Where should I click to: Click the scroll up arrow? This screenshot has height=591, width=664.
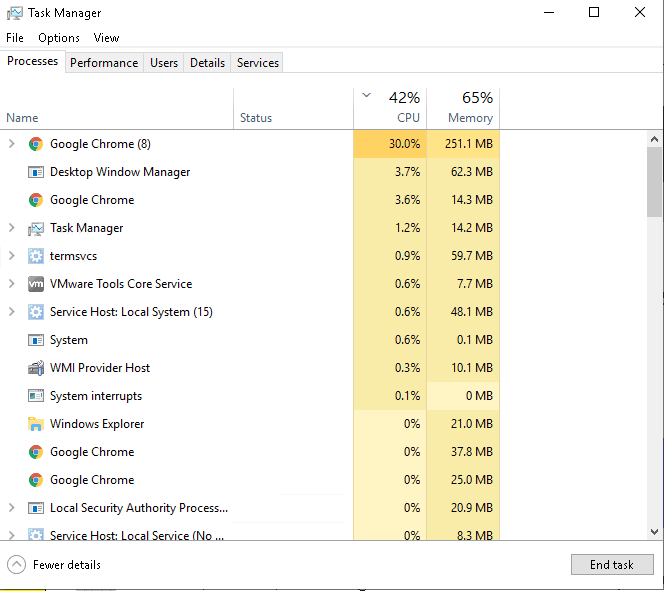click(x=654, y=139)
